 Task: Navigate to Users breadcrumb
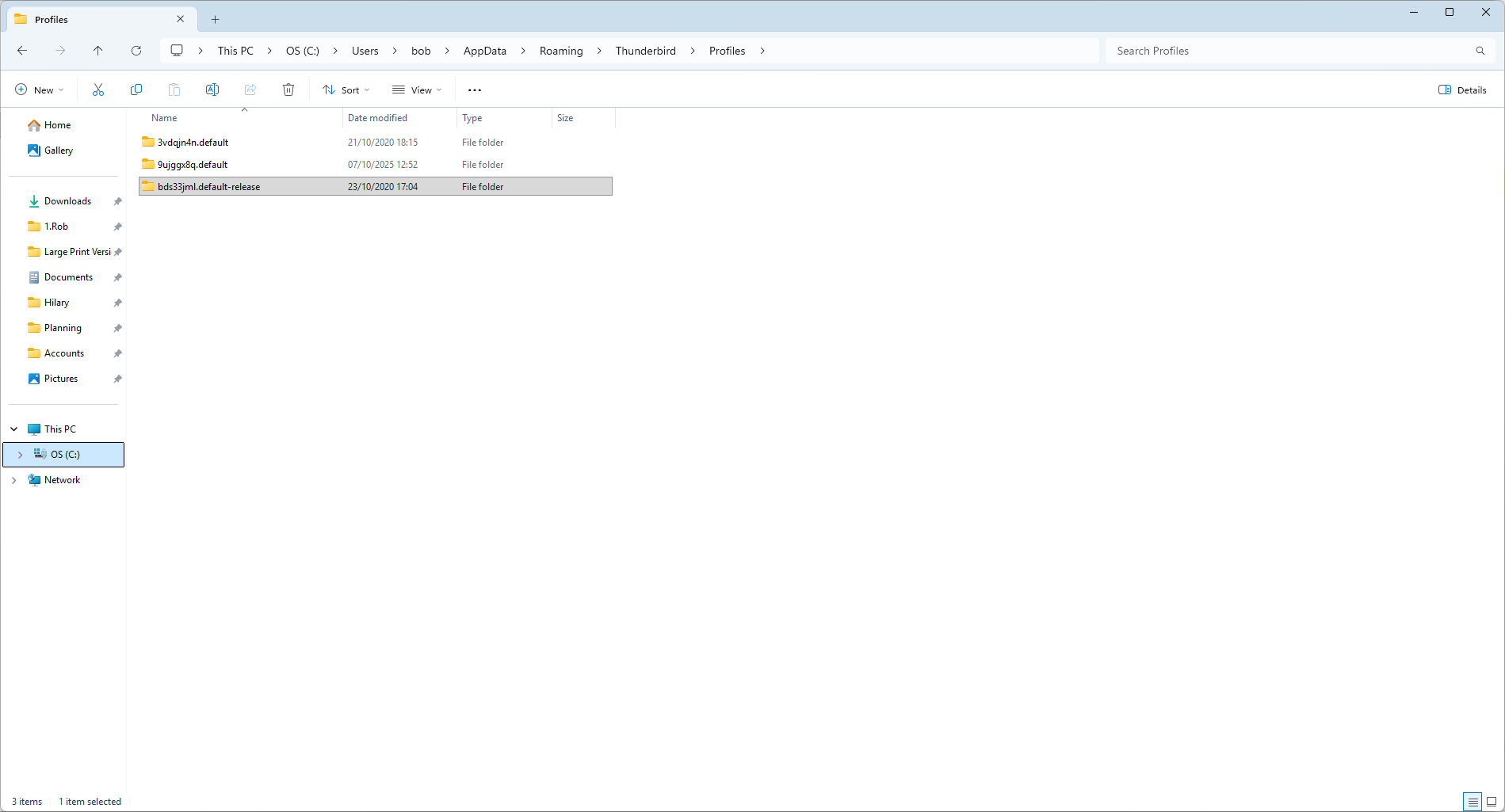coord(365,51)
